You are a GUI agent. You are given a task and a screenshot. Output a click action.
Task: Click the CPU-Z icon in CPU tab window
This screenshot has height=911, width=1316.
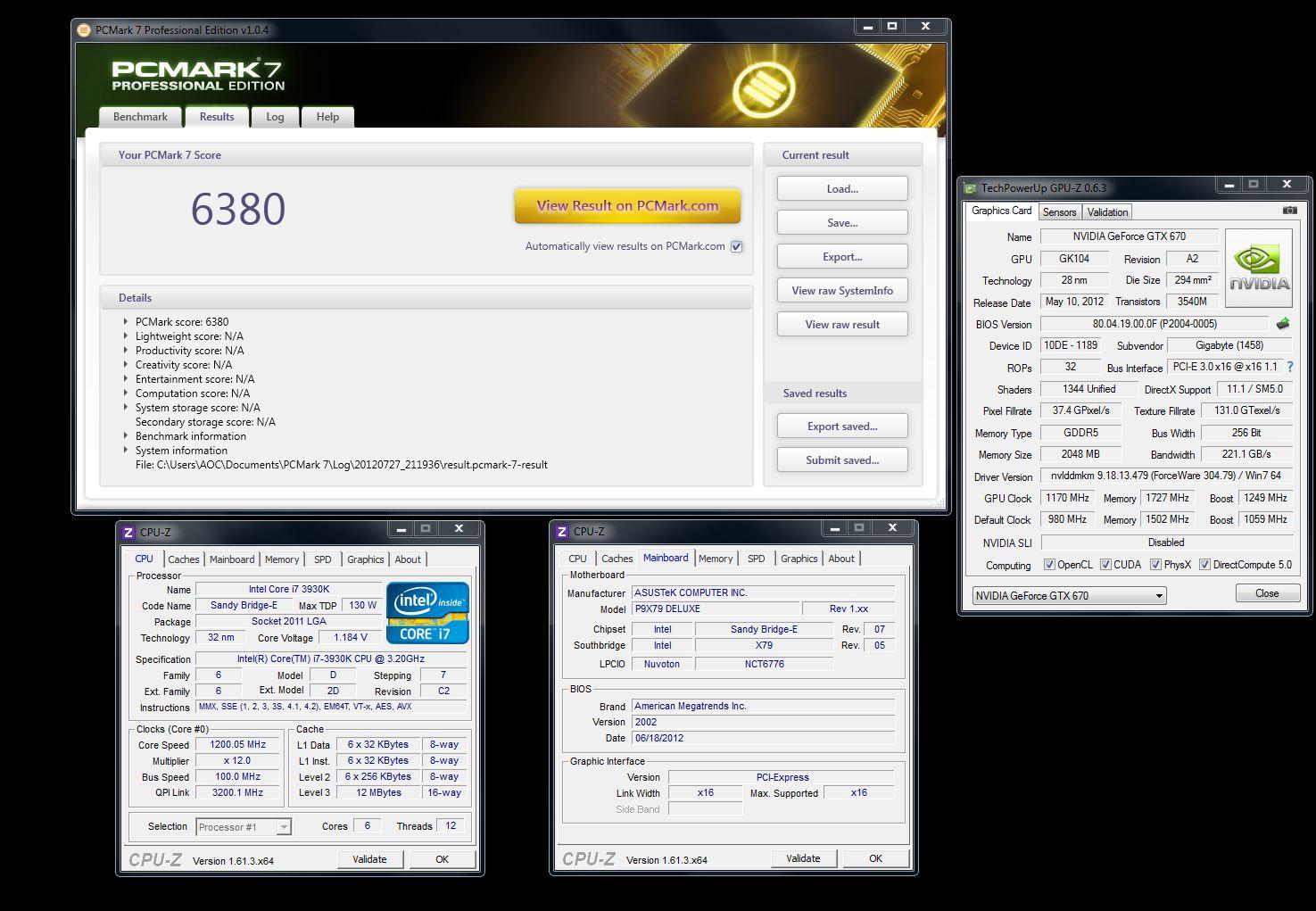click(x=128, y=532)
